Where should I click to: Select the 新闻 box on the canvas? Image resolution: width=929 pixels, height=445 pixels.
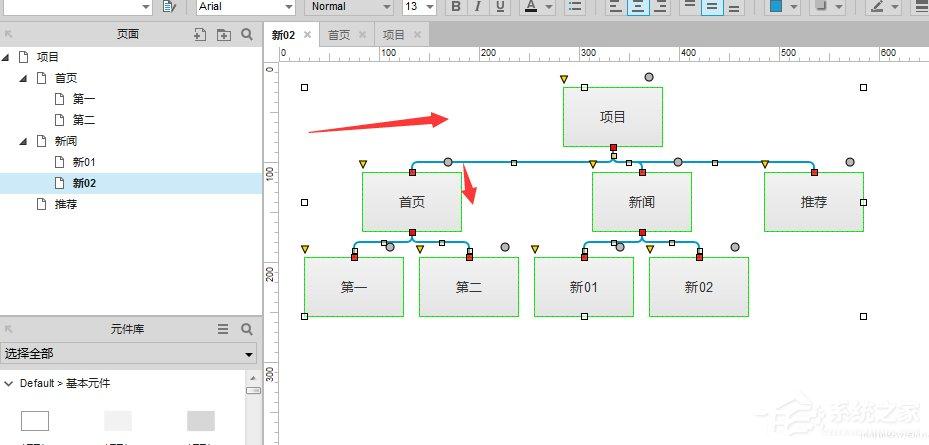(x=641, y=202)
